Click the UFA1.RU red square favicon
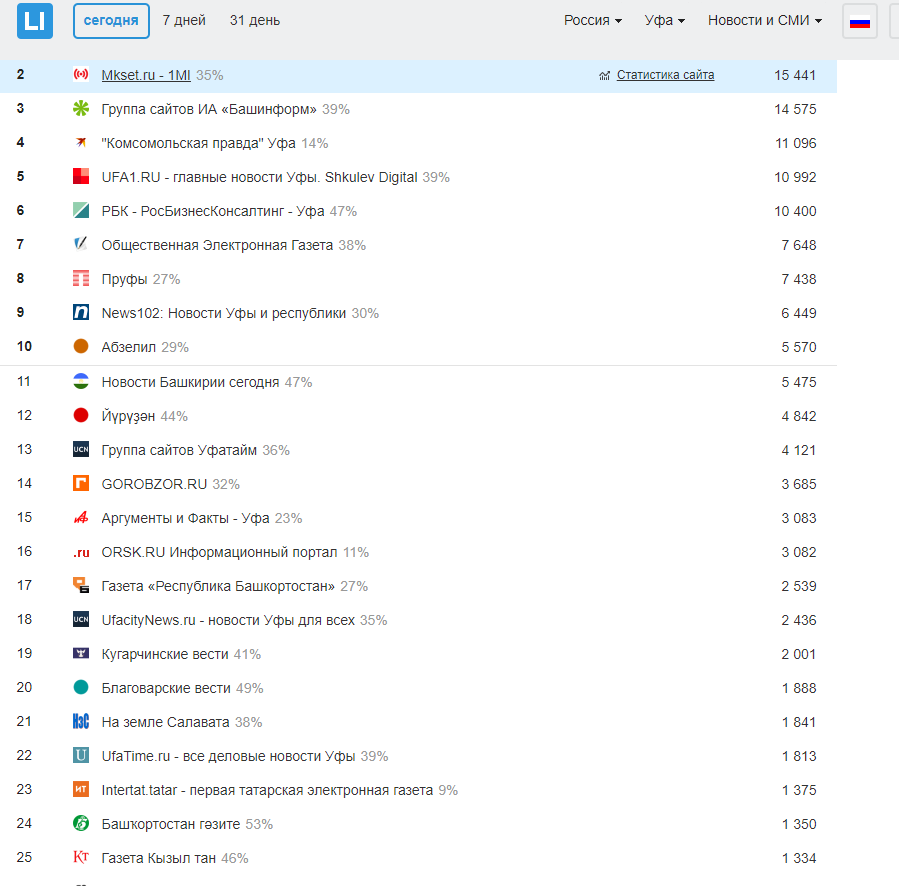The width and height of the screenshot is (899, 886). [81, 177]
